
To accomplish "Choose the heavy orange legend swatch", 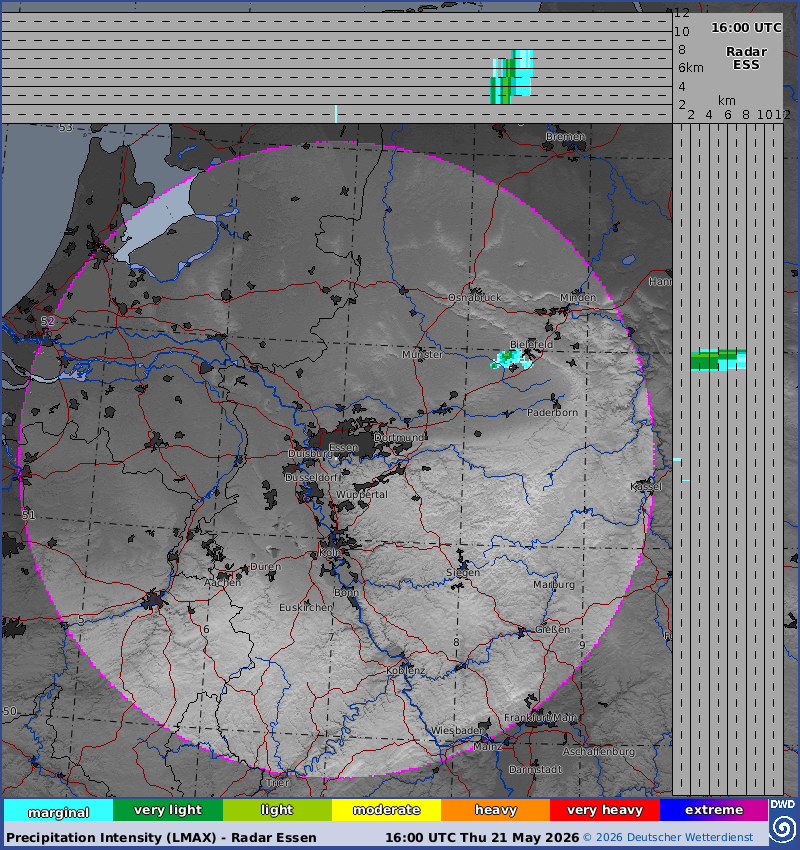I will pos(496,810).
